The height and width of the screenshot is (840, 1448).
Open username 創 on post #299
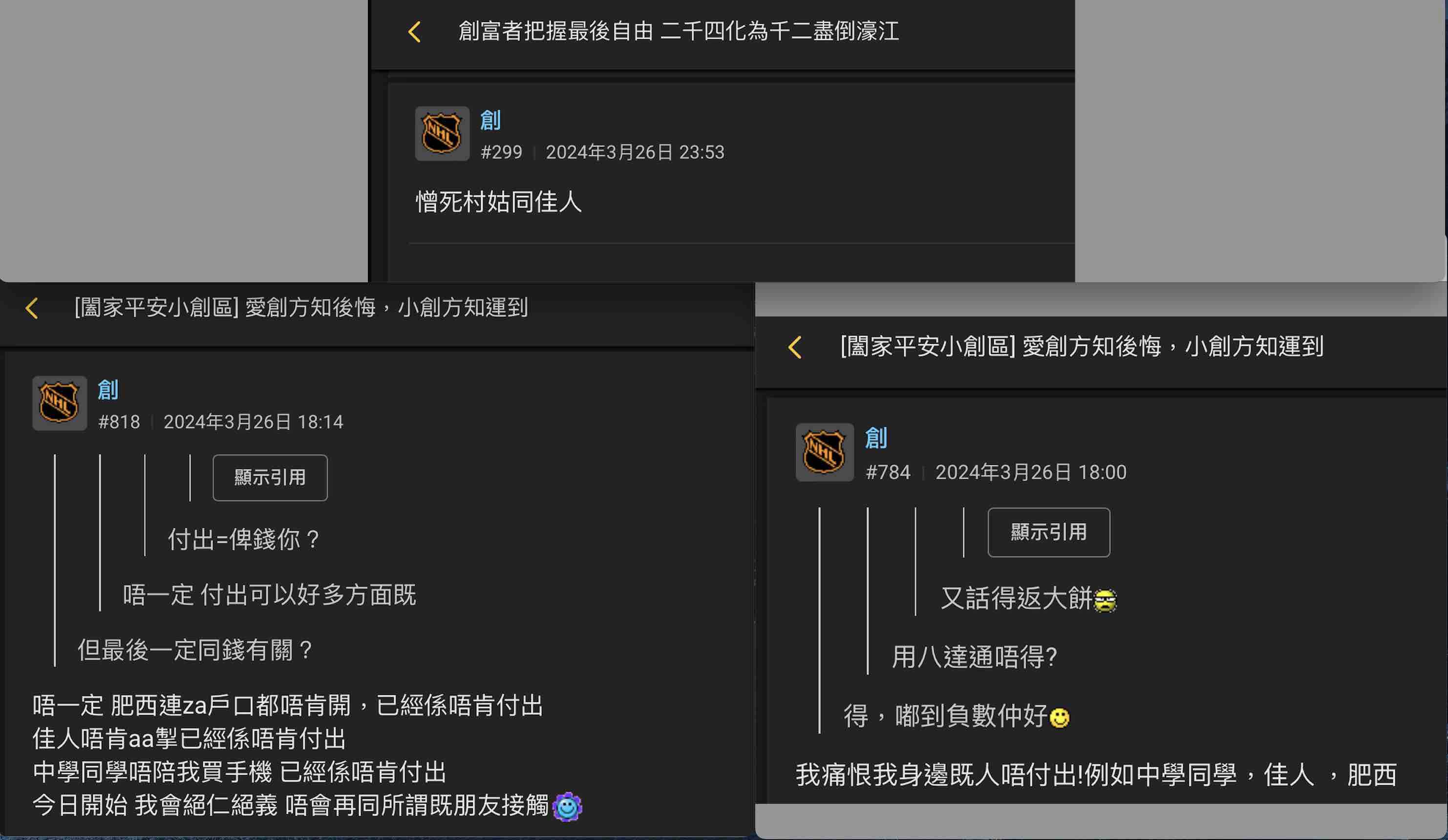coord(490,120)
